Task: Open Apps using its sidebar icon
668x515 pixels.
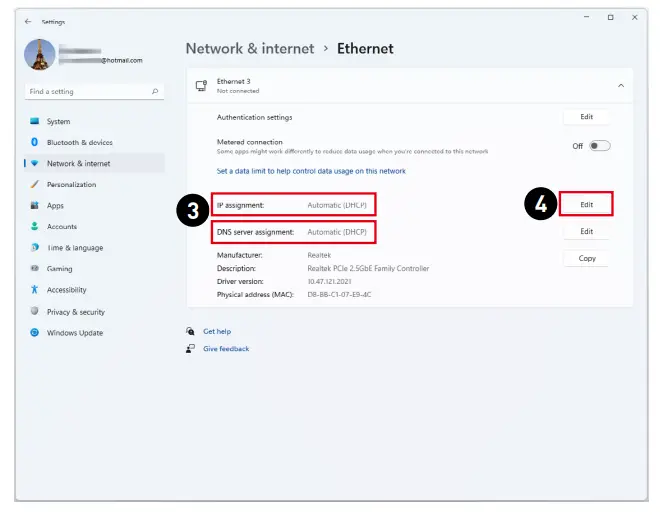Action: tap(35, 206)
